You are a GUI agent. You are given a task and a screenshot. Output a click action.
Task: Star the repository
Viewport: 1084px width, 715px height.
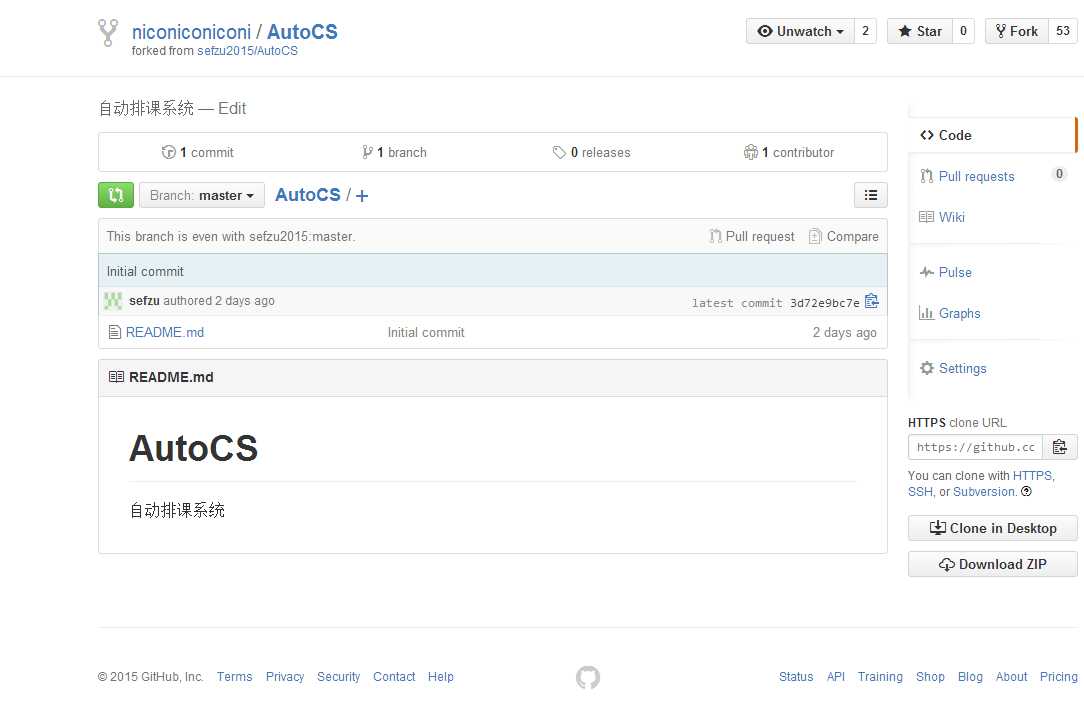(919, 31)
